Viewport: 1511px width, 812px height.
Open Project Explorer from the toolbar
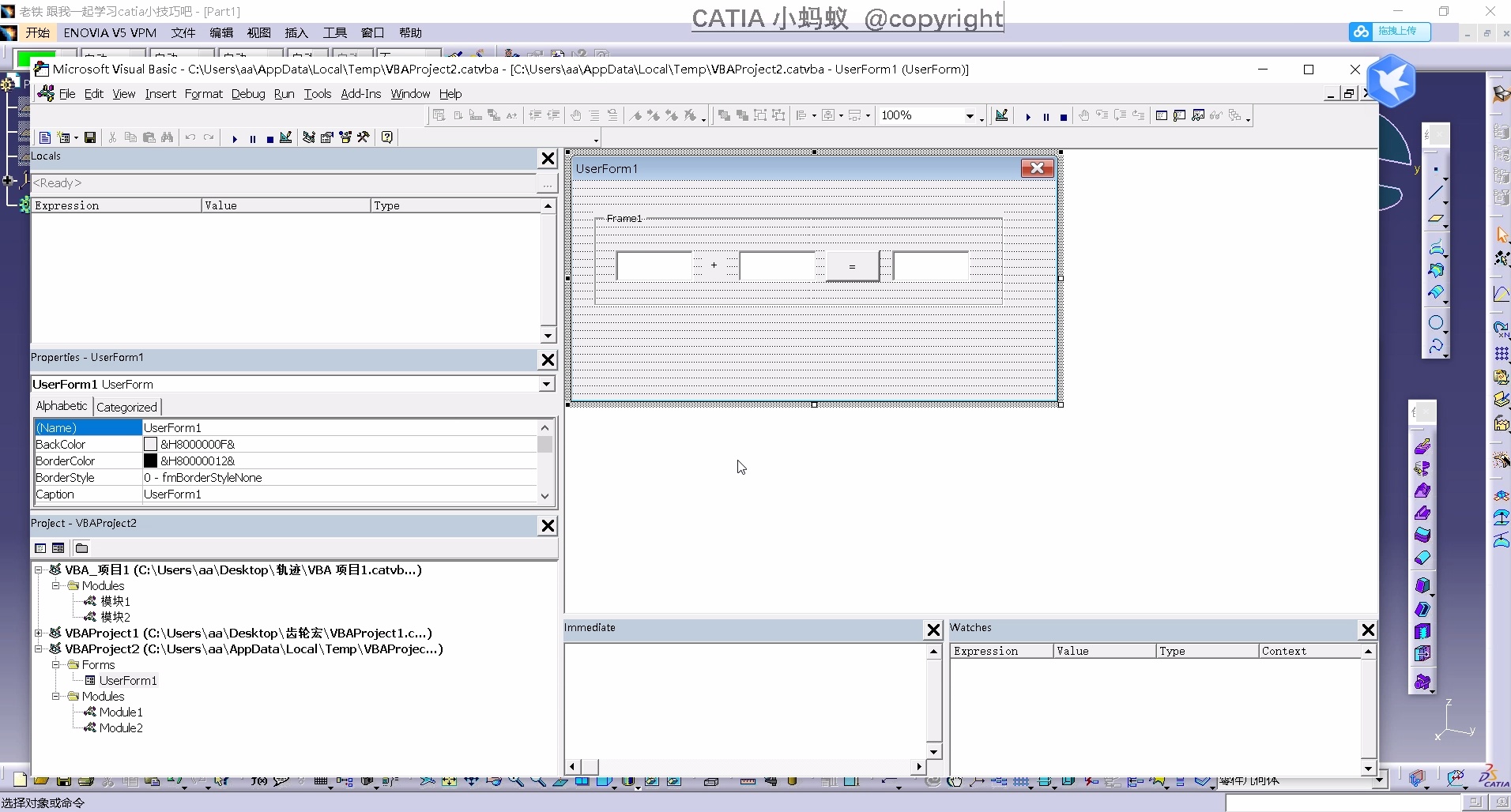pos(308,137)
